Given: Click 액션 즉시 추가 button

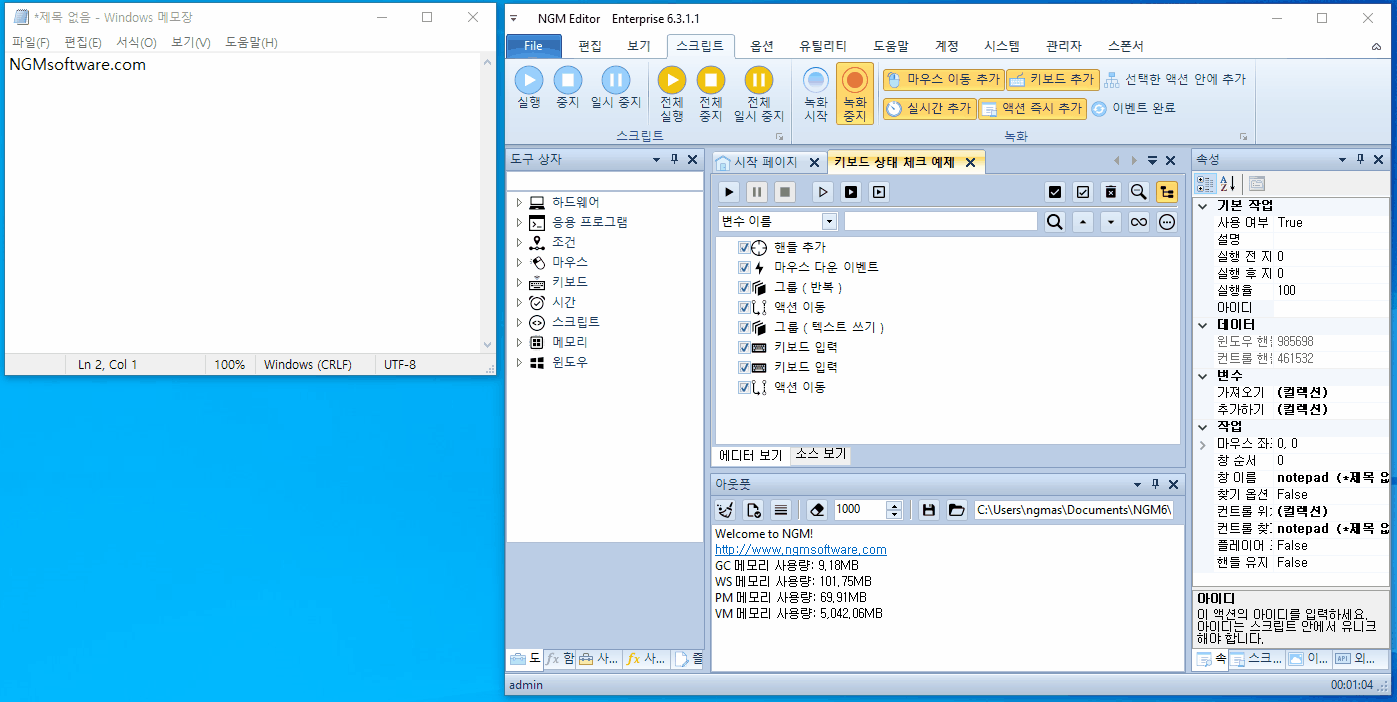Looking at the screenshot, I should click(x=1032, y=109).
